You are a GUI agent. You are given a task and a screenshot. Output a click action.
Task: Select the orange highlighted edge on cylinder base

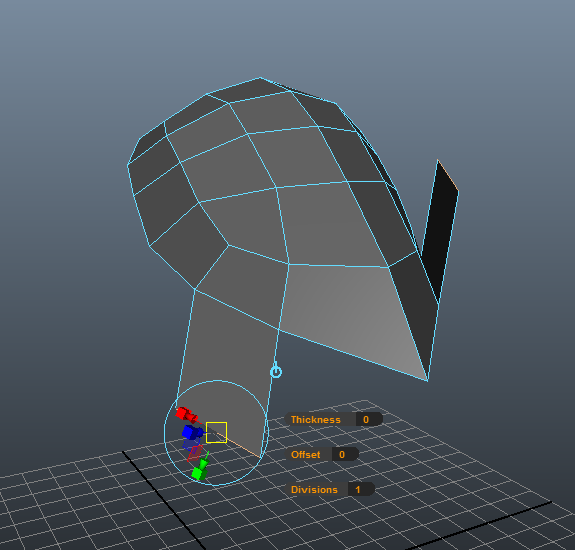point(238,445)
